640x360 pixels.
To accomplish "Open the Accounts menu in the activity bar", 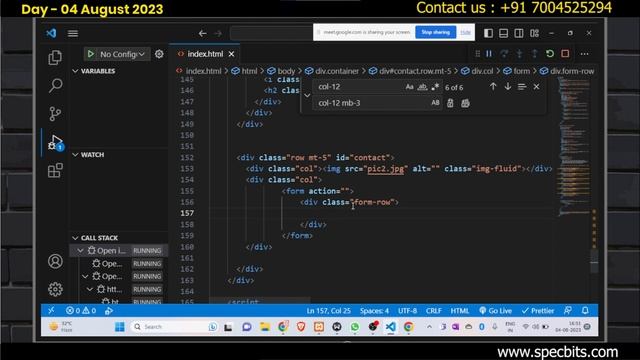I will (x=55, y=261).
